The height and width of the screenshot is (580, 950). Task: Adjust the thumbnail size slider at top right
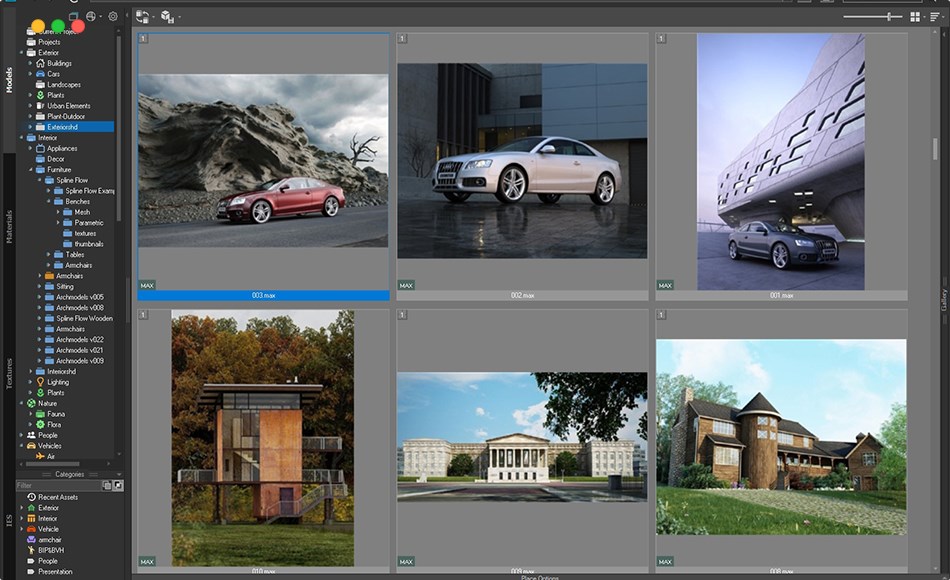[890, 16]
